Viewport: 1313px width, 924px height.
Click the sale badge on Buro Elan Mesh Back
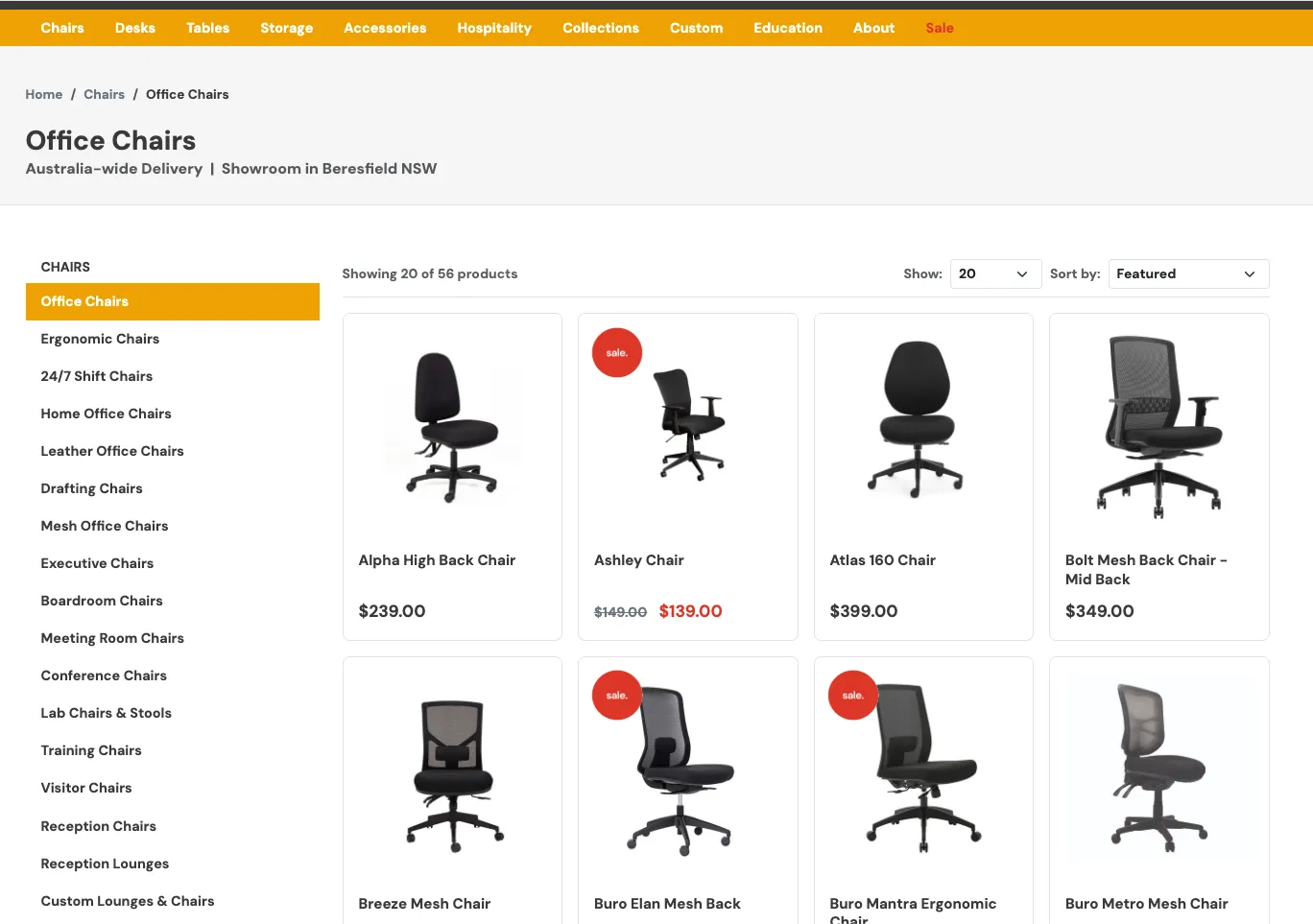point(617,695)
